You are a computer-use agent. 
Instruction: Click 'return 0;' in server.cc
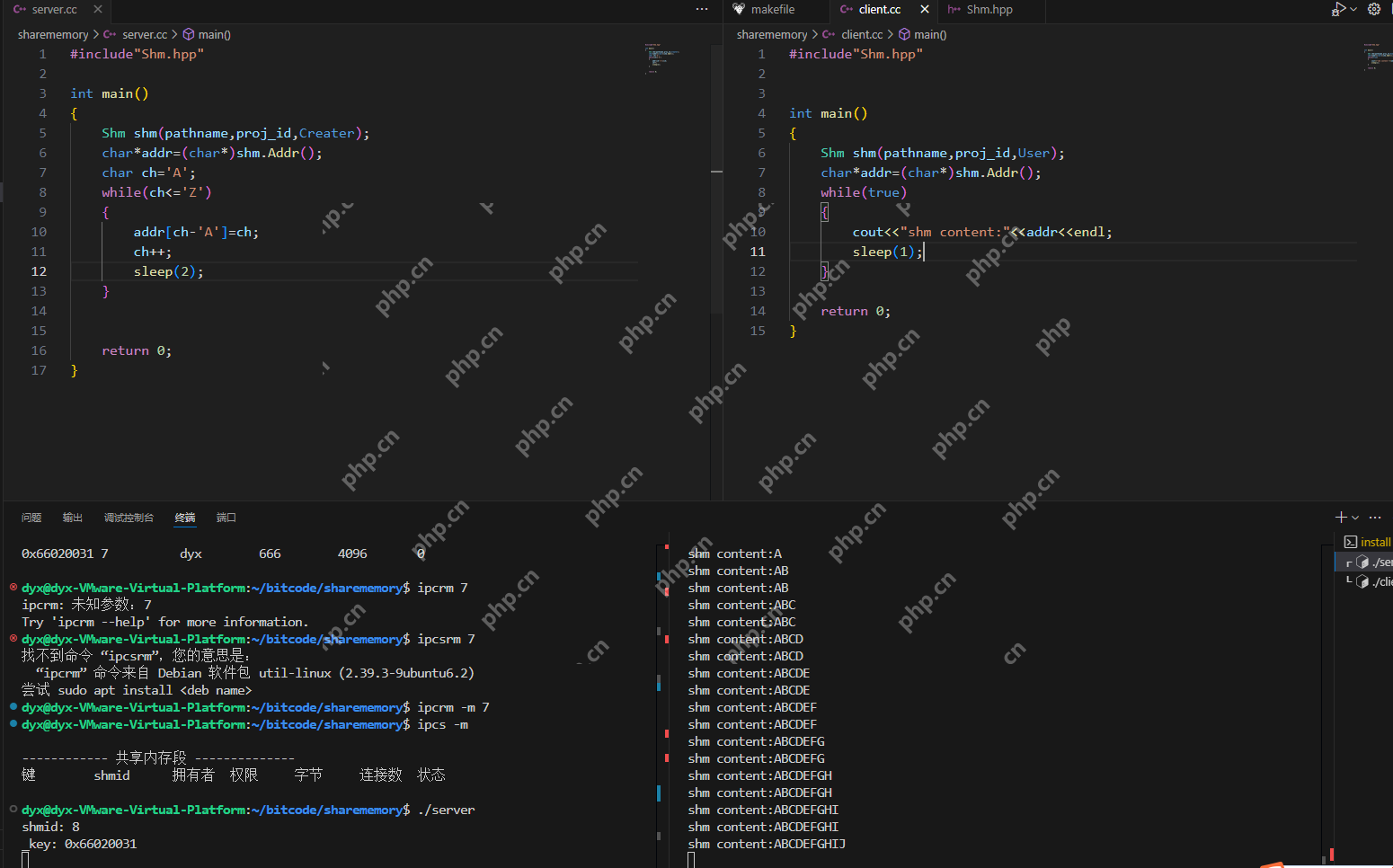(x=137, y=350)
